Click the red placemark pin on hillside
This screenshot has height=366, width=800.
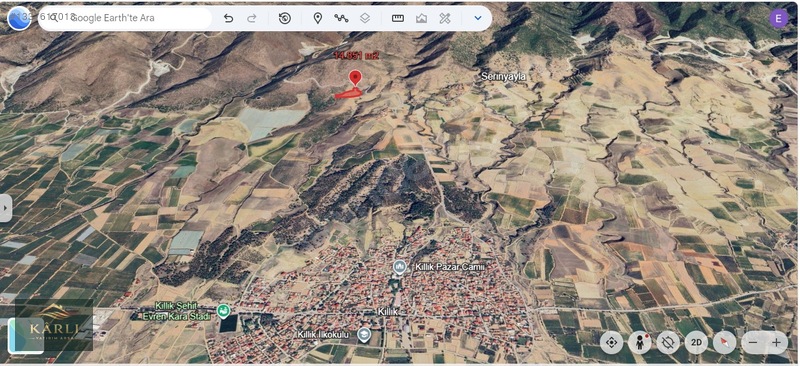pos(355,78)
